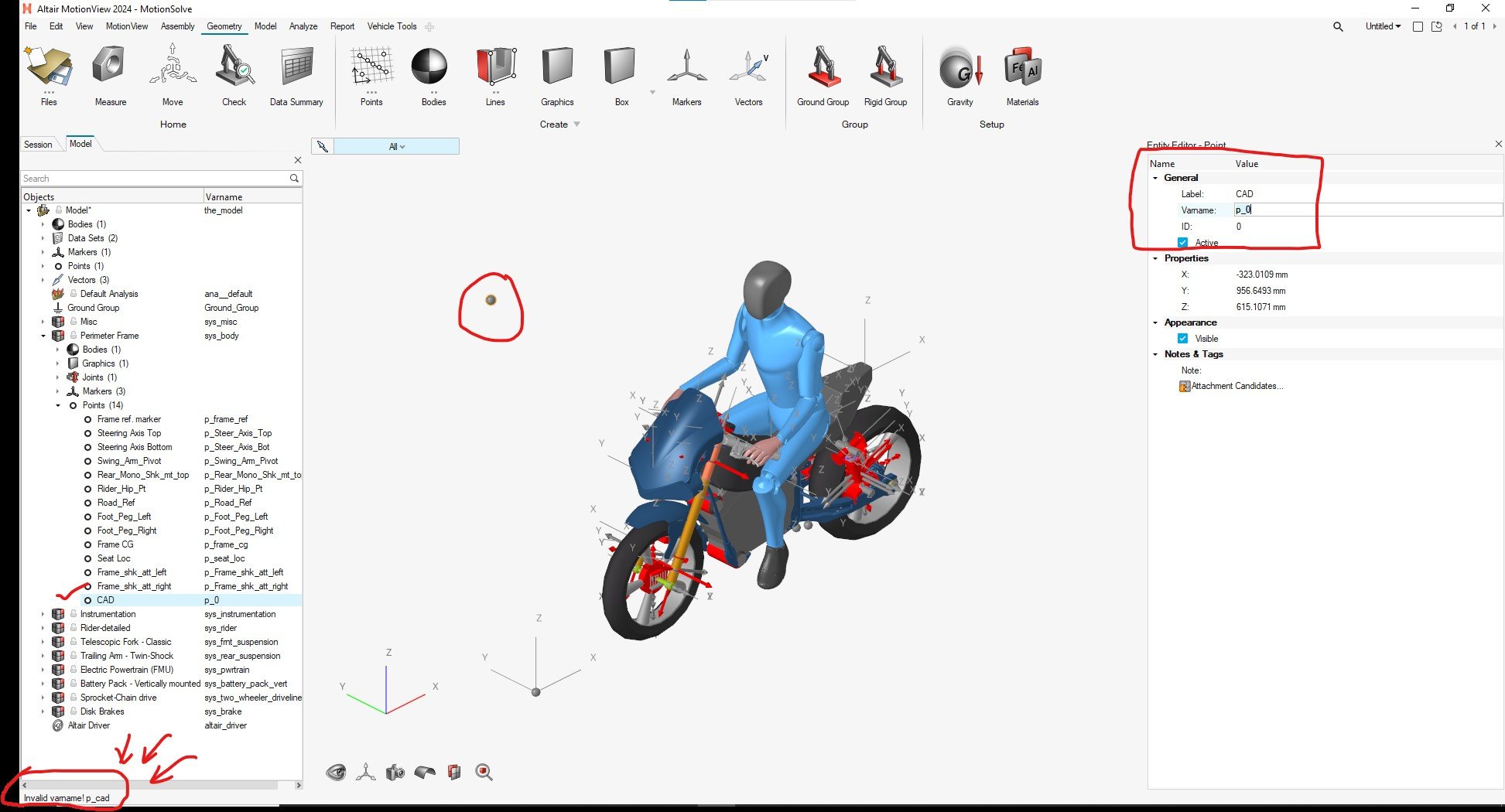
Task: Collapse the Appearance section
Action: click(1155, 322)
